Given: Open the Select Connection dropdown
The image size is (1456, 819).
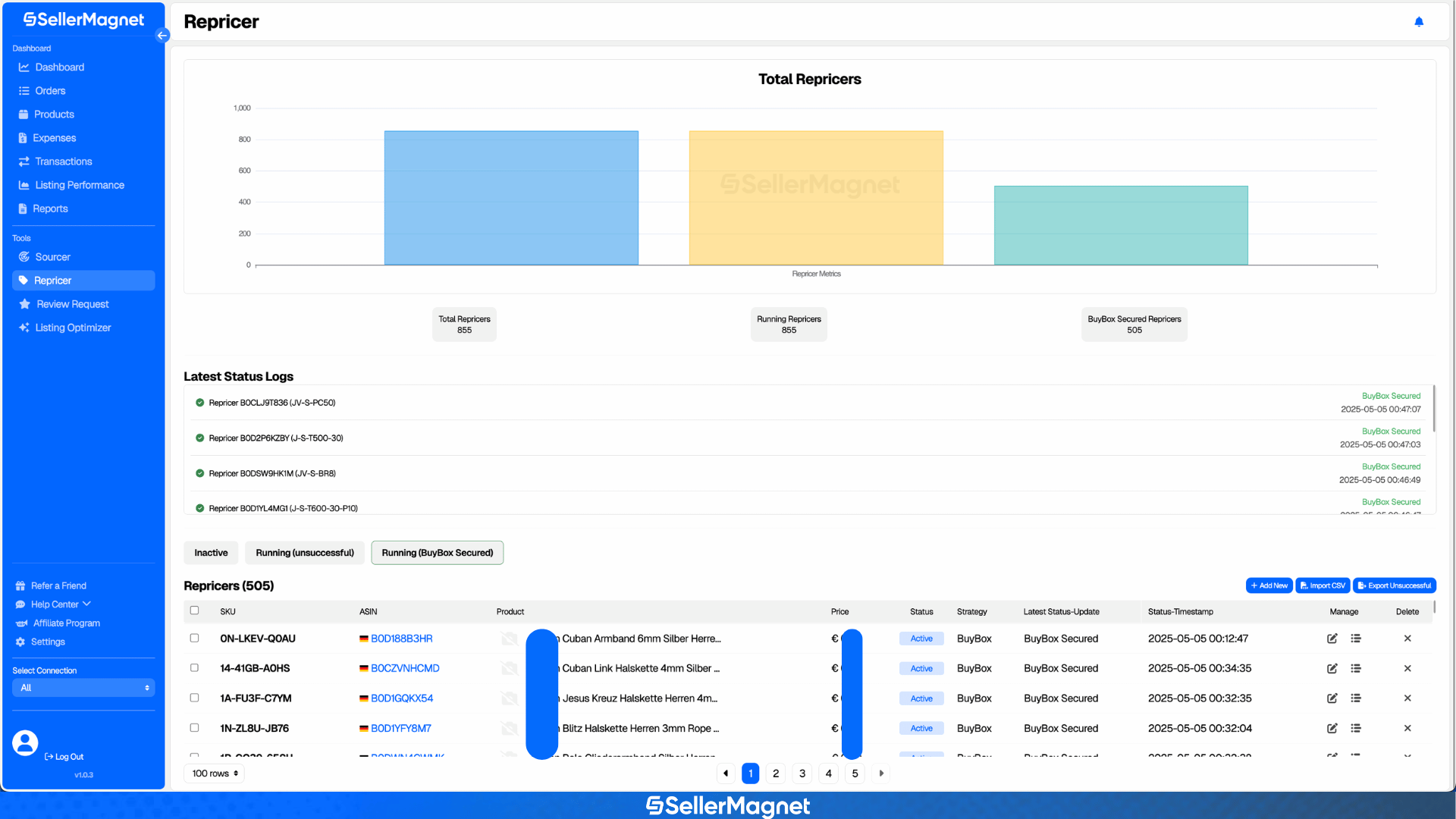Looking at the screenshot, I should [83, 688].
